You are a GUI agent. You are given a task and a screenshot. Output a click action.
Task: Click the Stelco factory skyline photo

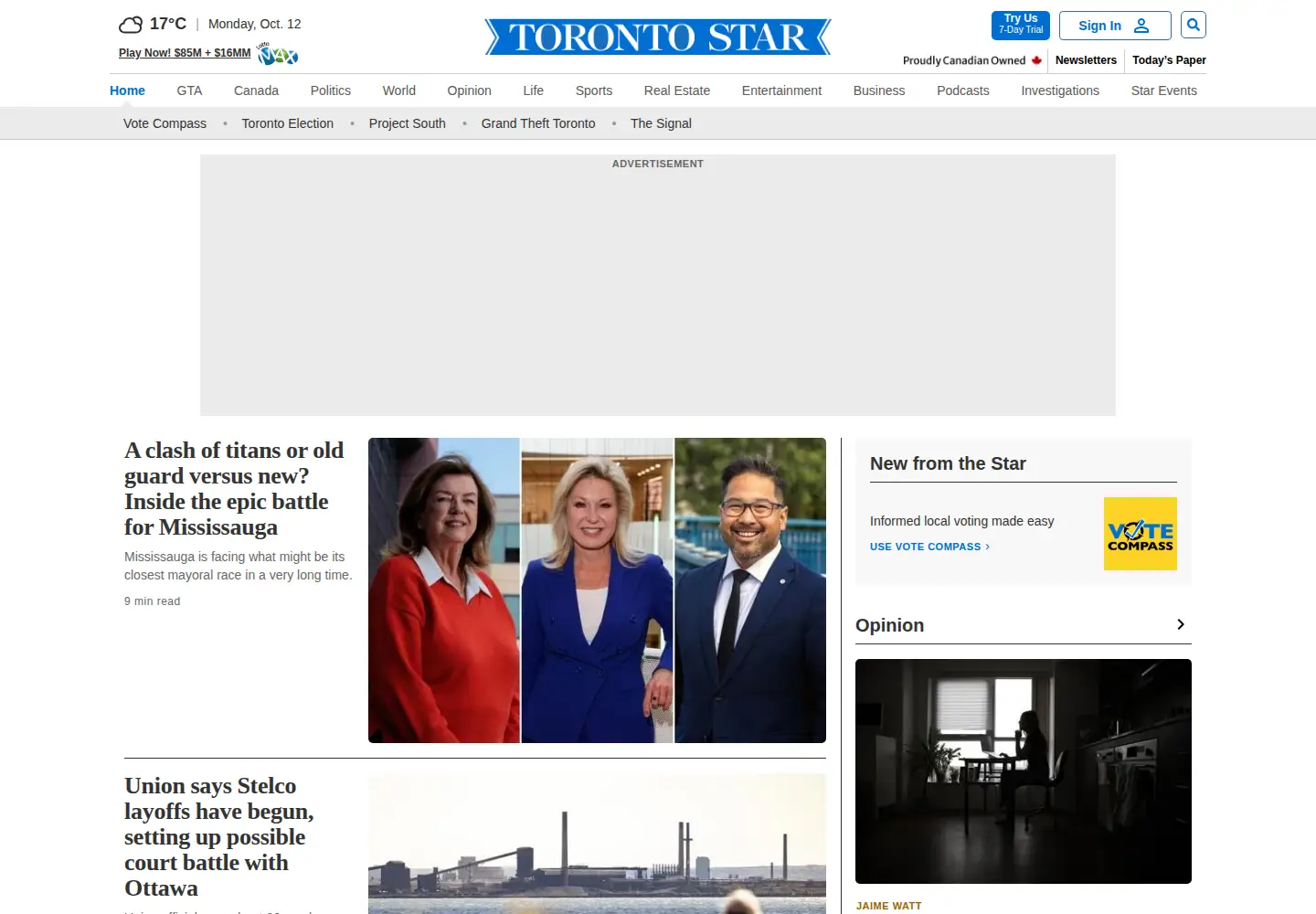597,844
